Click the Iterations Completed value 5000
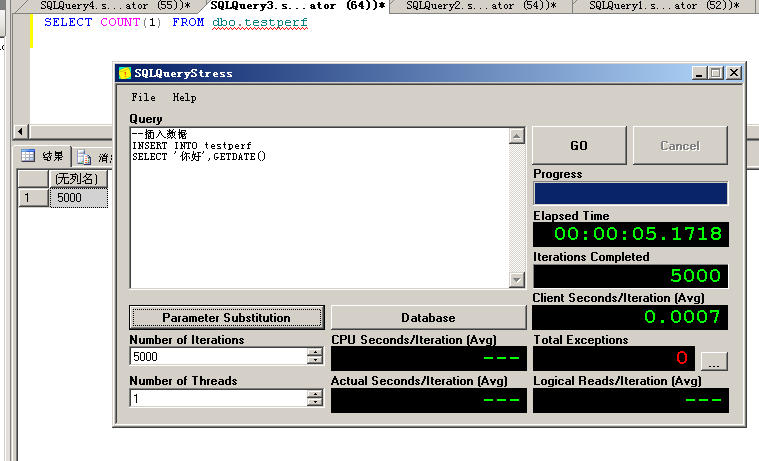This screenshot has height=461, width=759. 631,276
